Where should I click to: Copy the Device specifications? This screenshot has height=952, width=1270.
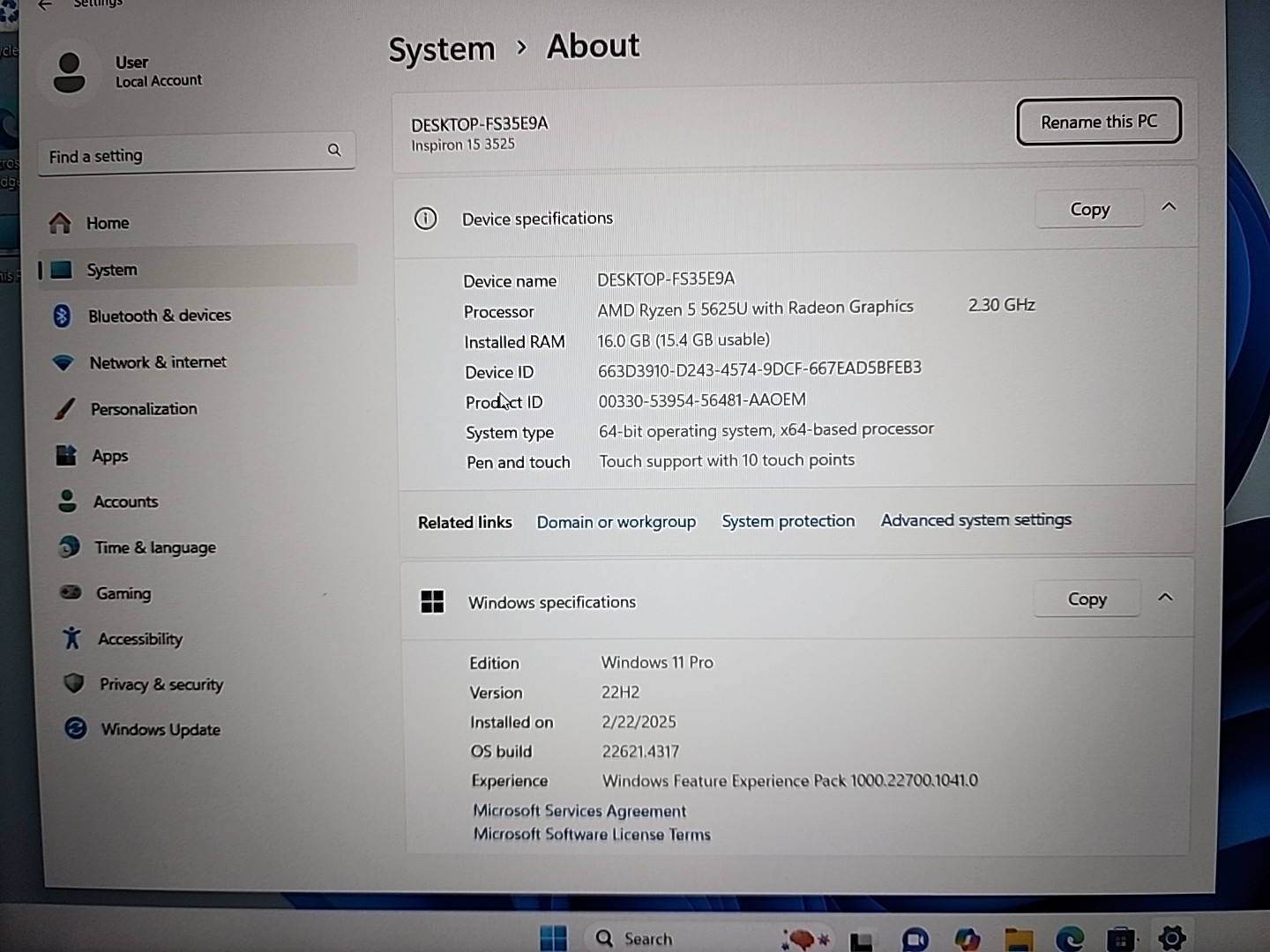(1089, 210)
